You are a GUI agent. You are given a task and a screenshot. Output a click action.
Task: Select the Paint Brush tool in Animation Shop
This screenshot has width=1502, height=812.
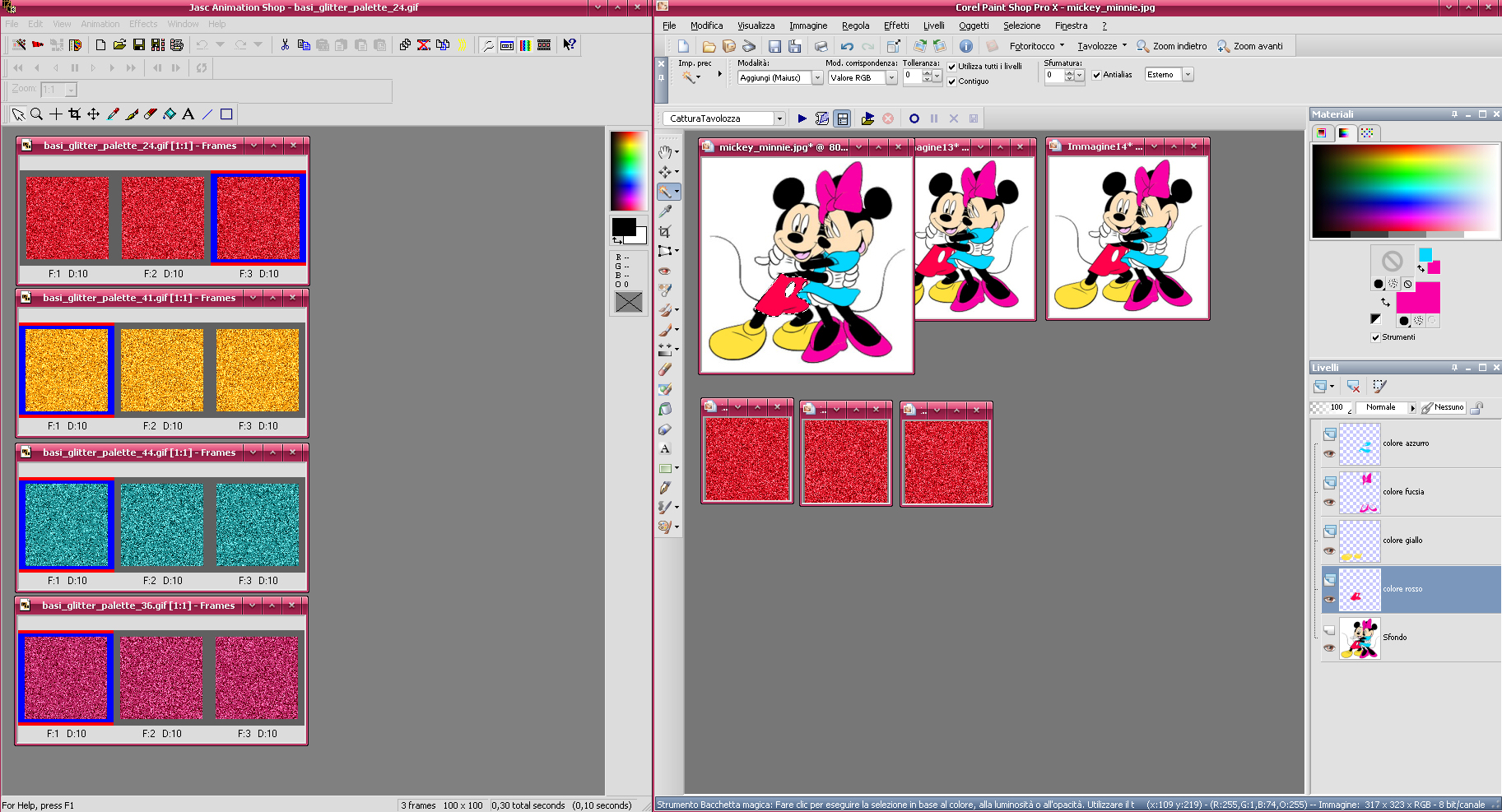pyautogui.click(x=132, y=114)
